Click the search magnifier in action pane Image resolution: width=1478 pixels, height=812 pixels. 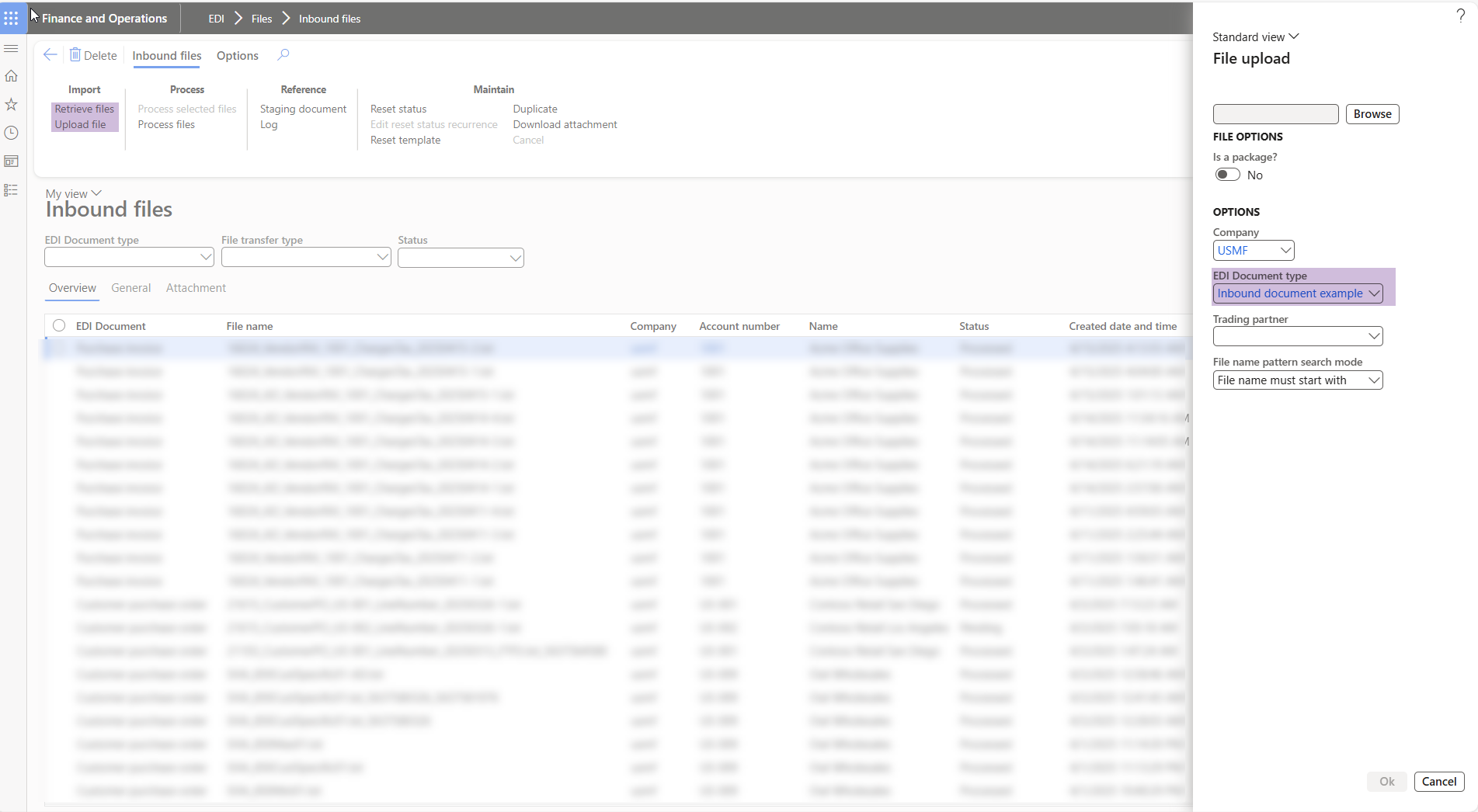[283, 55]
